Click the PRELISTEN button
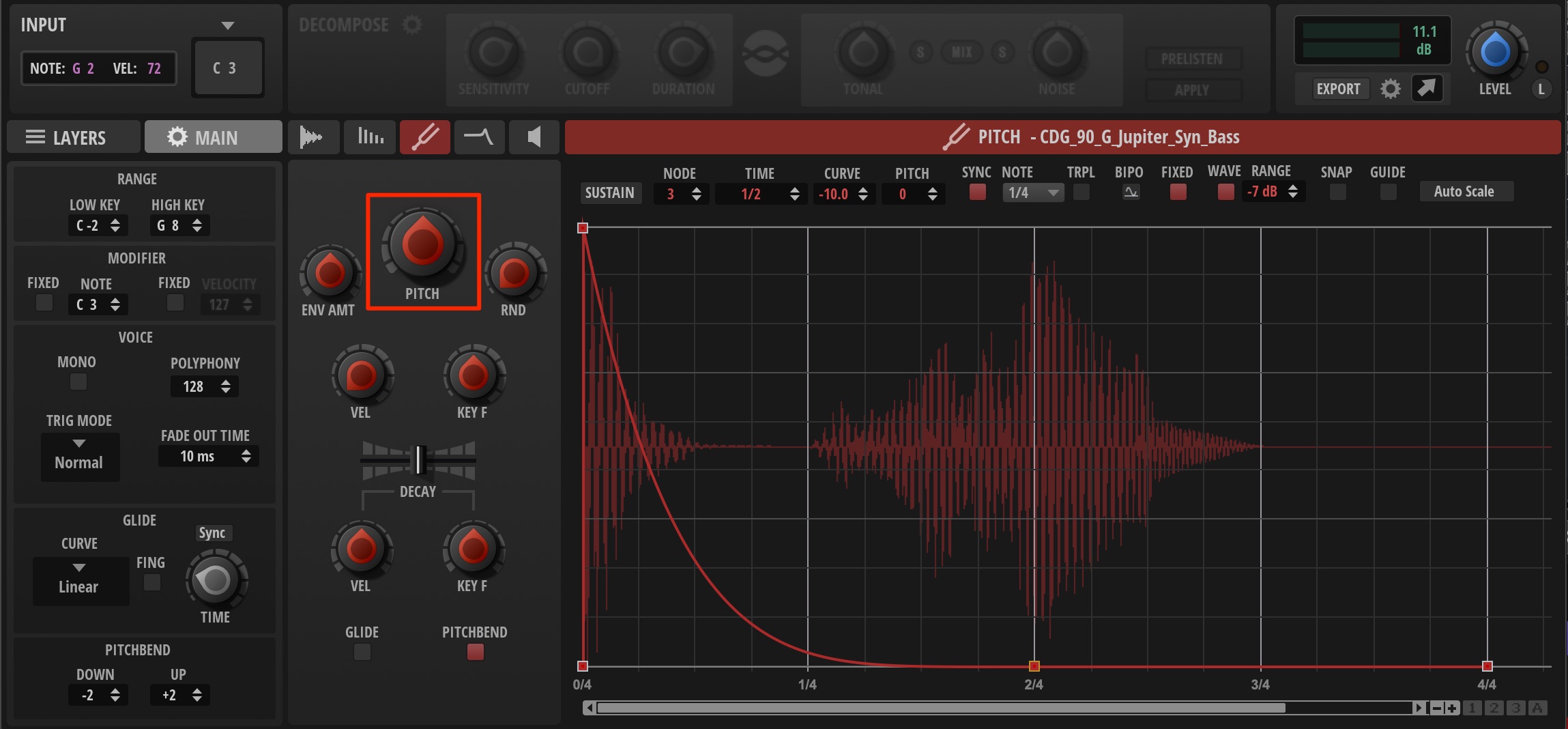This screenshot has width=1568, height=729. (x=1192, y=59)
